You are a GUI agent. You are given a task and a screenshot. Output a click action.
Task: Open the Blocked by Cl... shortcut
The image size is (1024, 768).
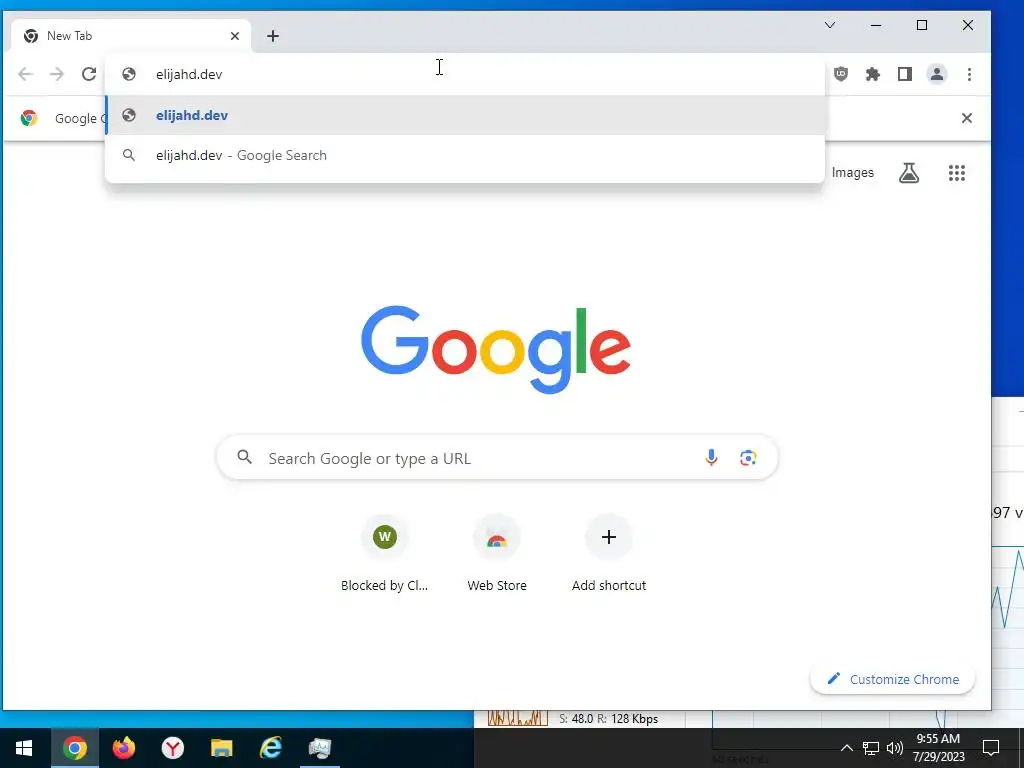[385, 554]
